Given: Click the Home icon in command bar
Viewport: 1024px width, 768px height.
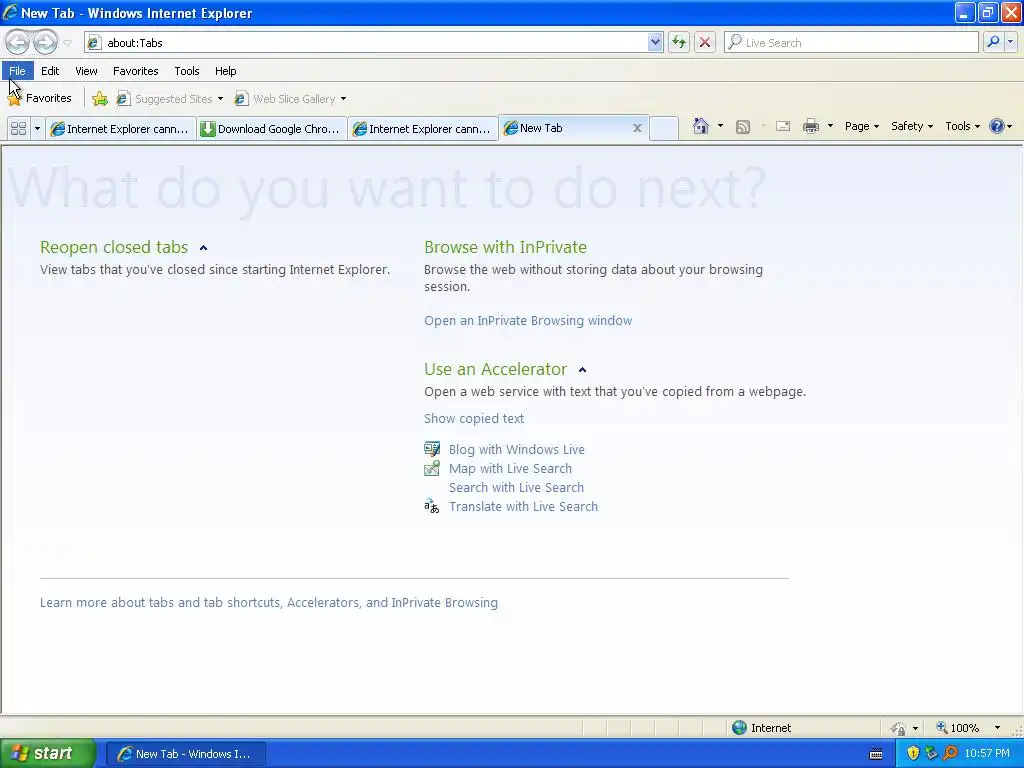Looking at the screenshot, I should point(701,126).
